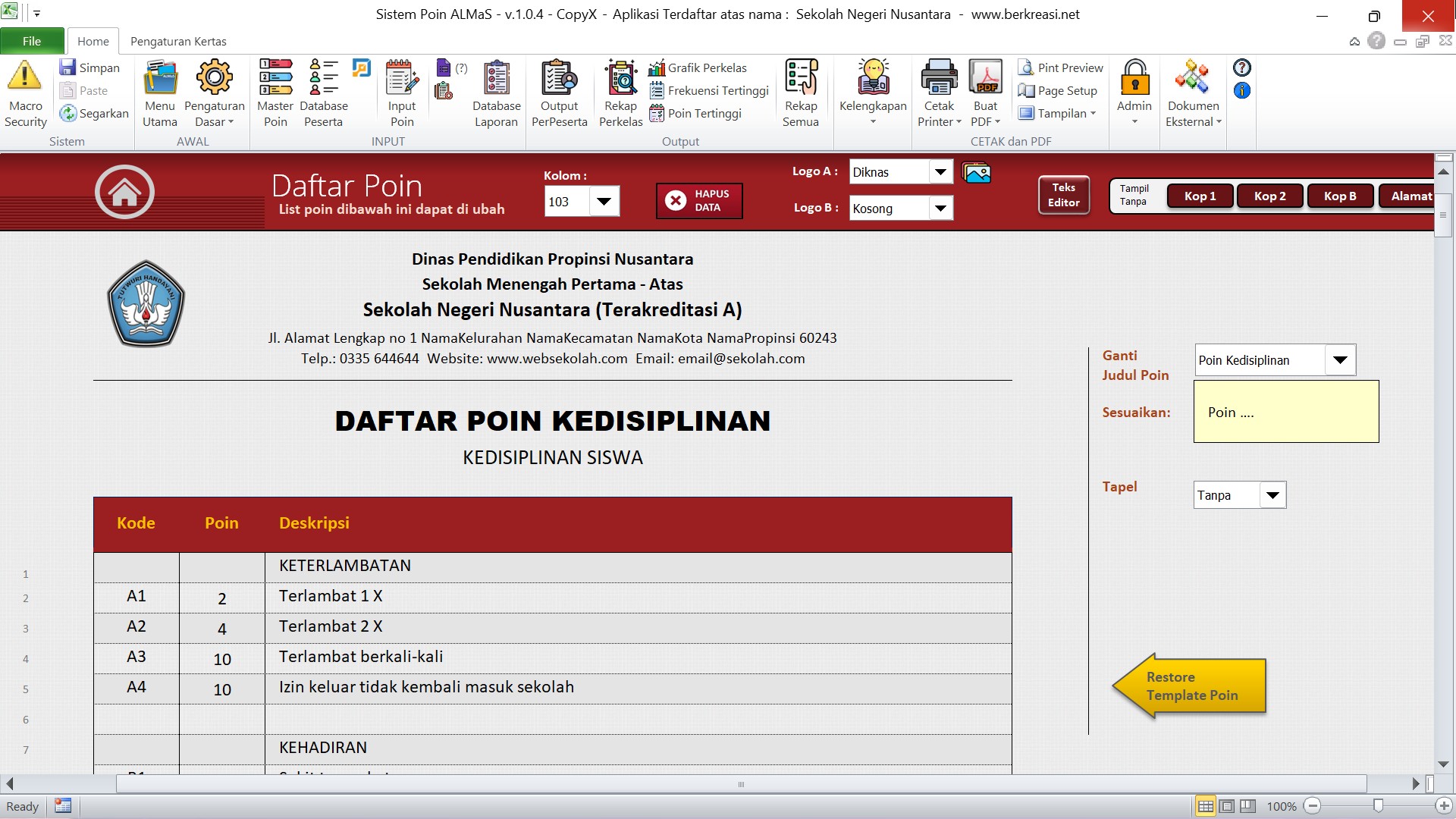Toggle Page Break Preview view
1456x819 pixels.
tap(1247, 806)
